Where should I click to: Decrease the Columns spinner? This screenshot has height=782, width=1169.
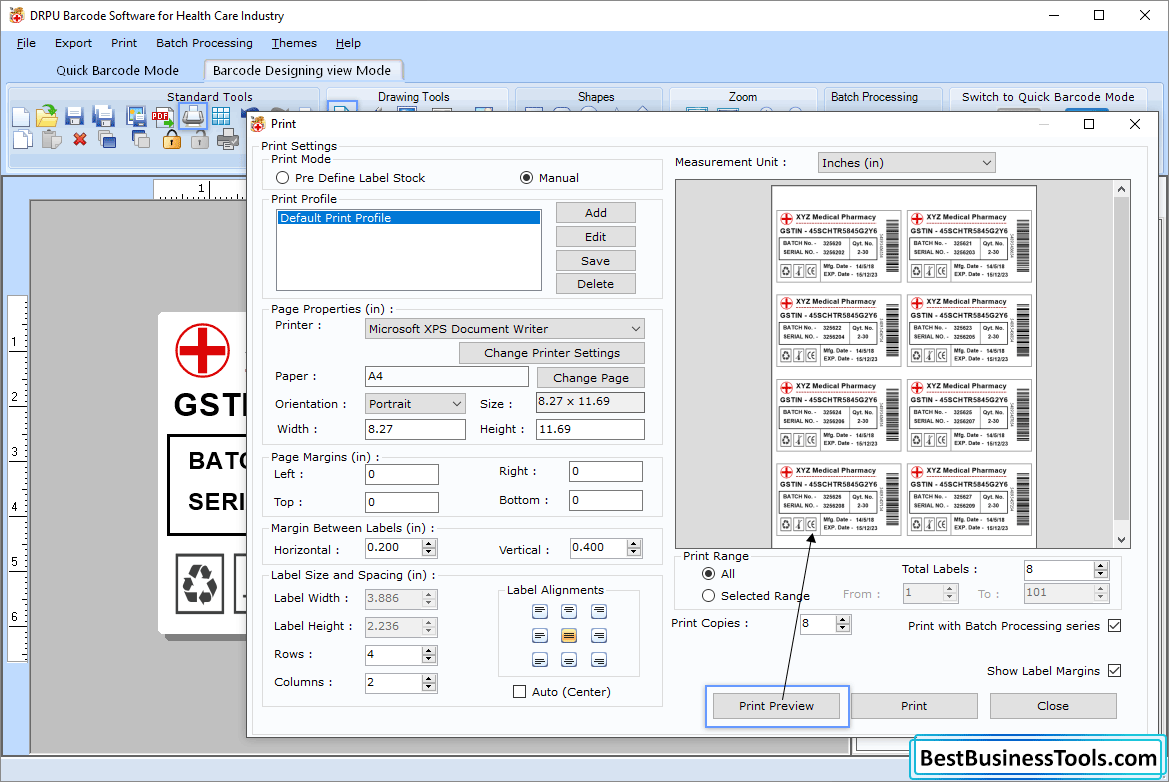pyautogui.click(x=429, y=687)
